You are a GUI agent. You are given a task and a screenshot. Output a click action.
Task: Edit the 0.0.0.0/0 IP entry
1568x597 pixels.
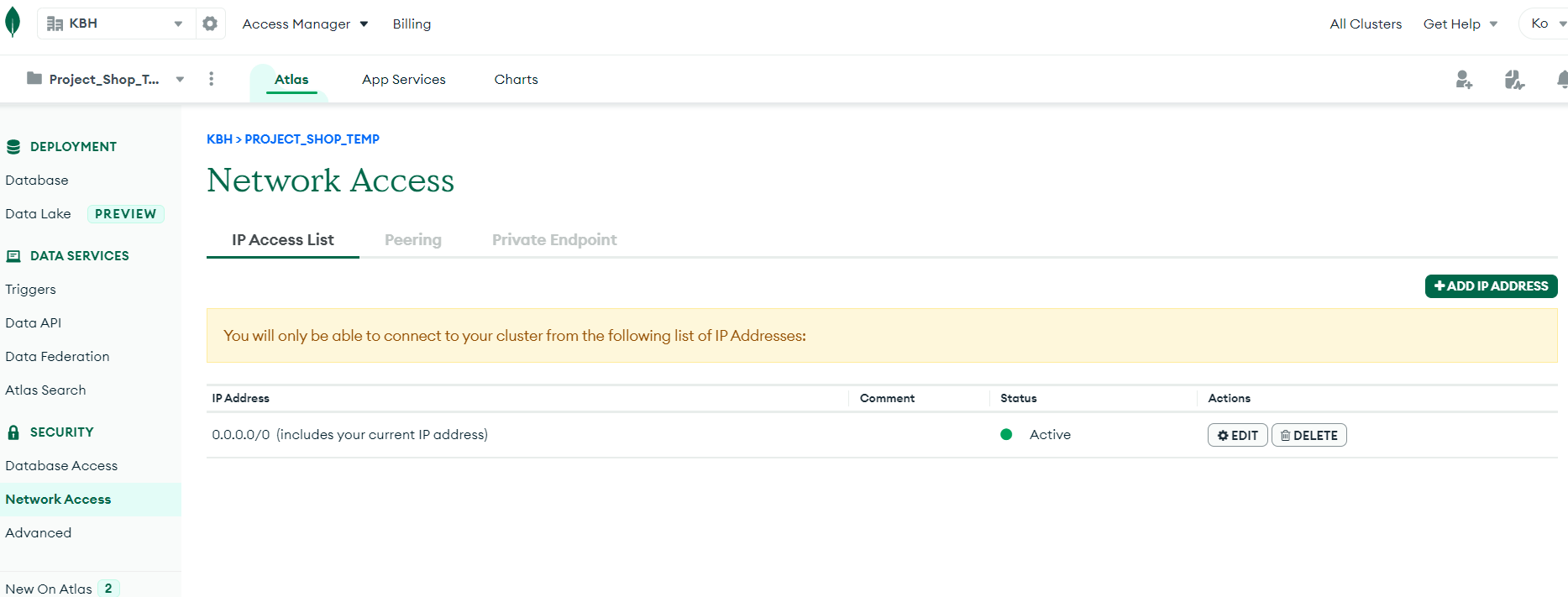point(1237,435)
